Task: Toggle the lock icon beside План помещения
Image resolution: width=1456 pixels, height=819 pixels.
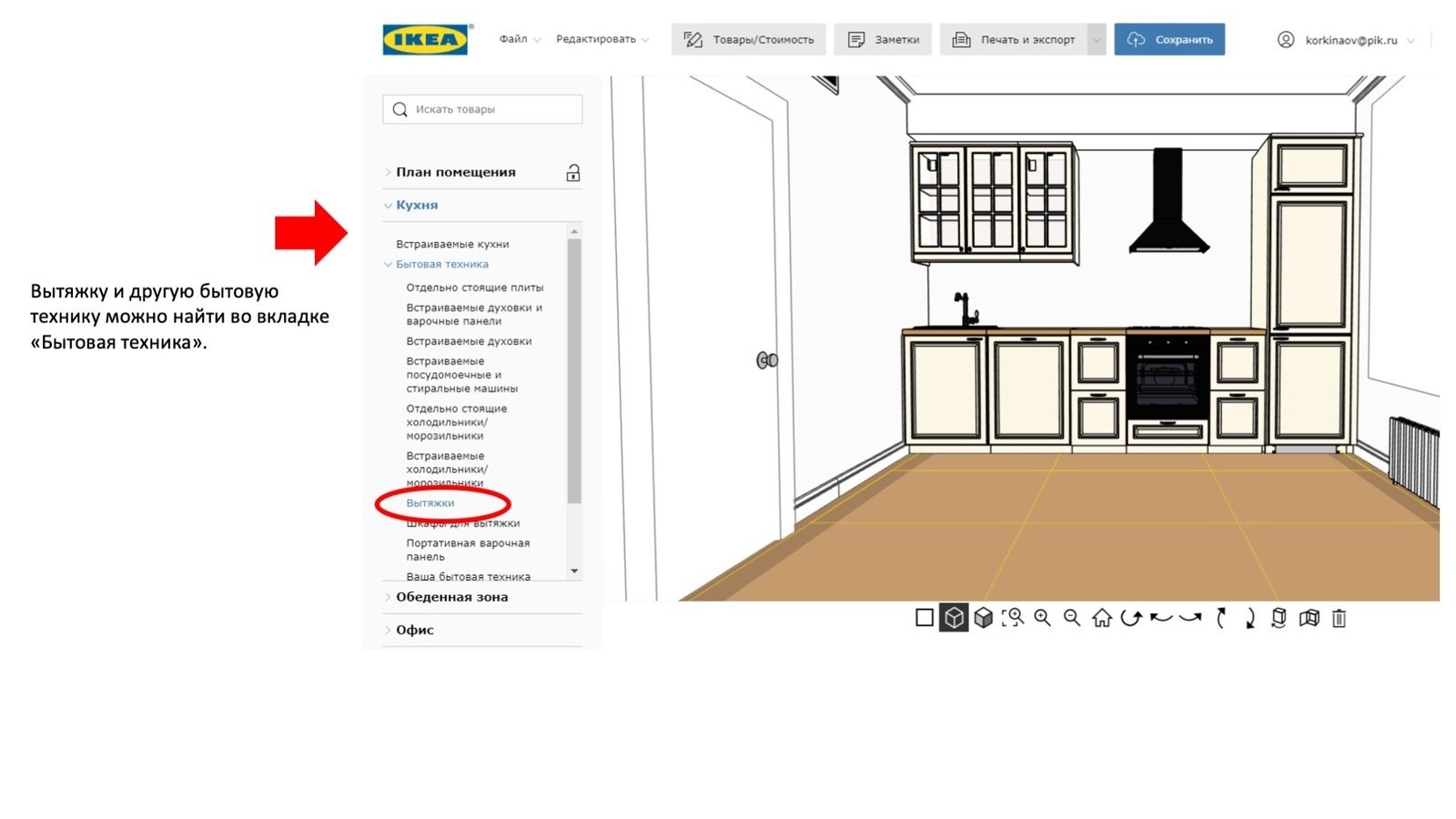Action: click(572, 173)
